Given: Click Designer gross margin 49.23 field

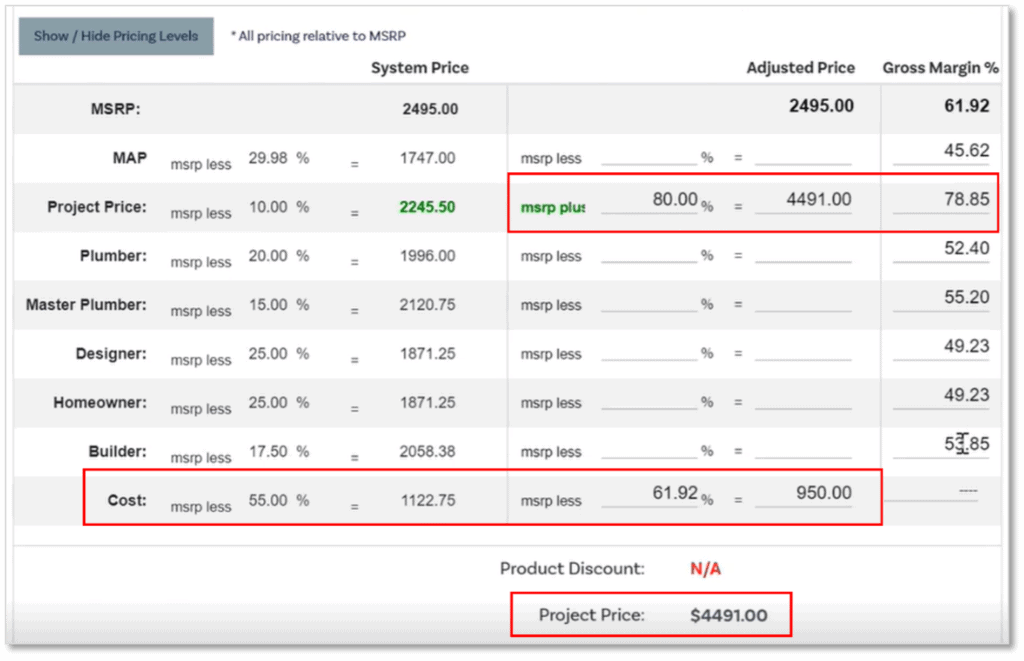Looking at the screenshot, I should (x=941, y=347).
